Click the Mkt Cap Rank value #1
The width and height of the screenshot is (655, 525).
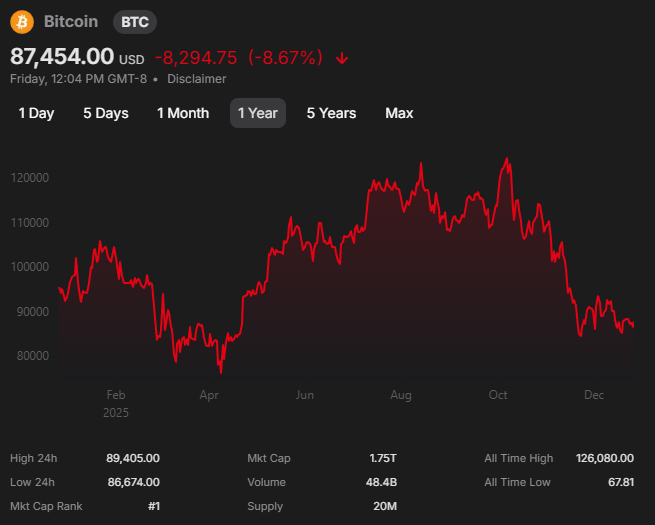(x=154, y=507)
